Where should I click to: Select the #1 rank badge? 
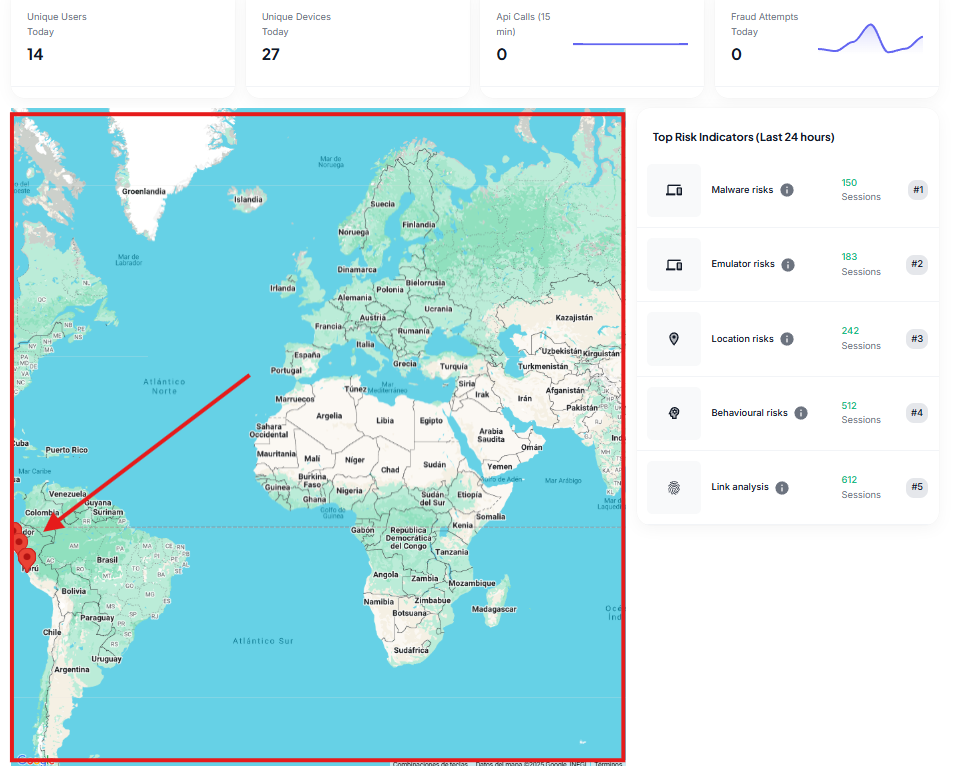tap(918, 190)
